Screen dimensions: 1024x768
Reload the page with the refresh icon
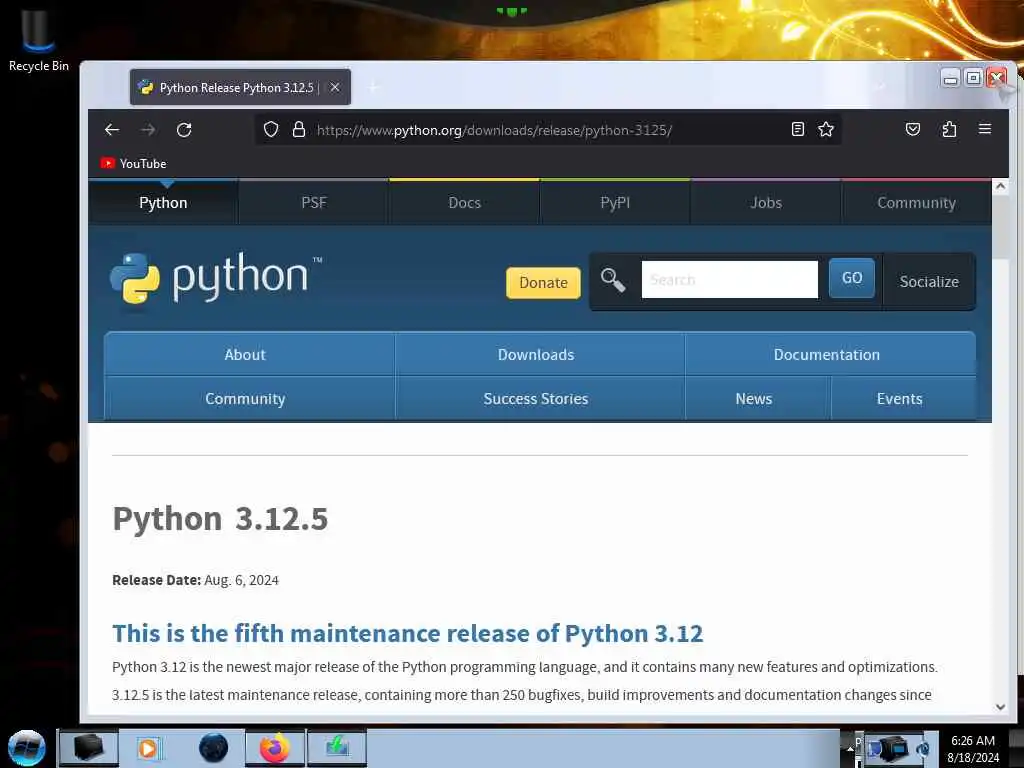[x=184, y=130]
